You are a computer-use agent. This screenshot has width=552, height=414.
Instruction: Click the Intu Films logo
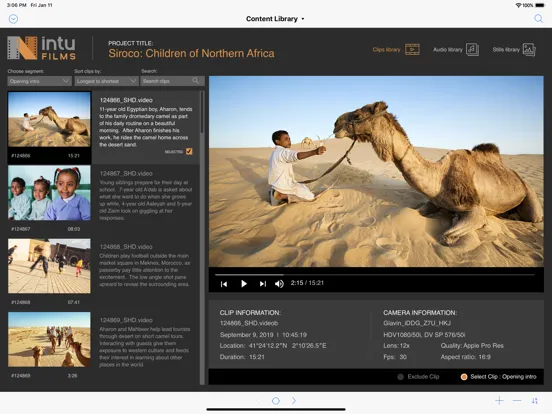coord(42,48)
